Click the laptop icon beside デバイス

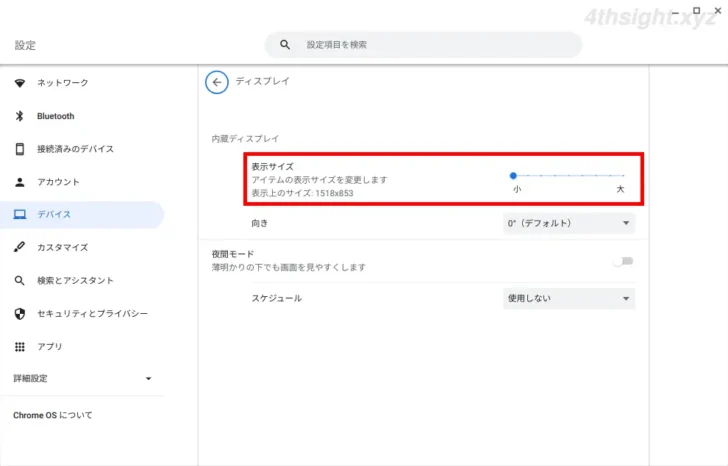point(20,214)
